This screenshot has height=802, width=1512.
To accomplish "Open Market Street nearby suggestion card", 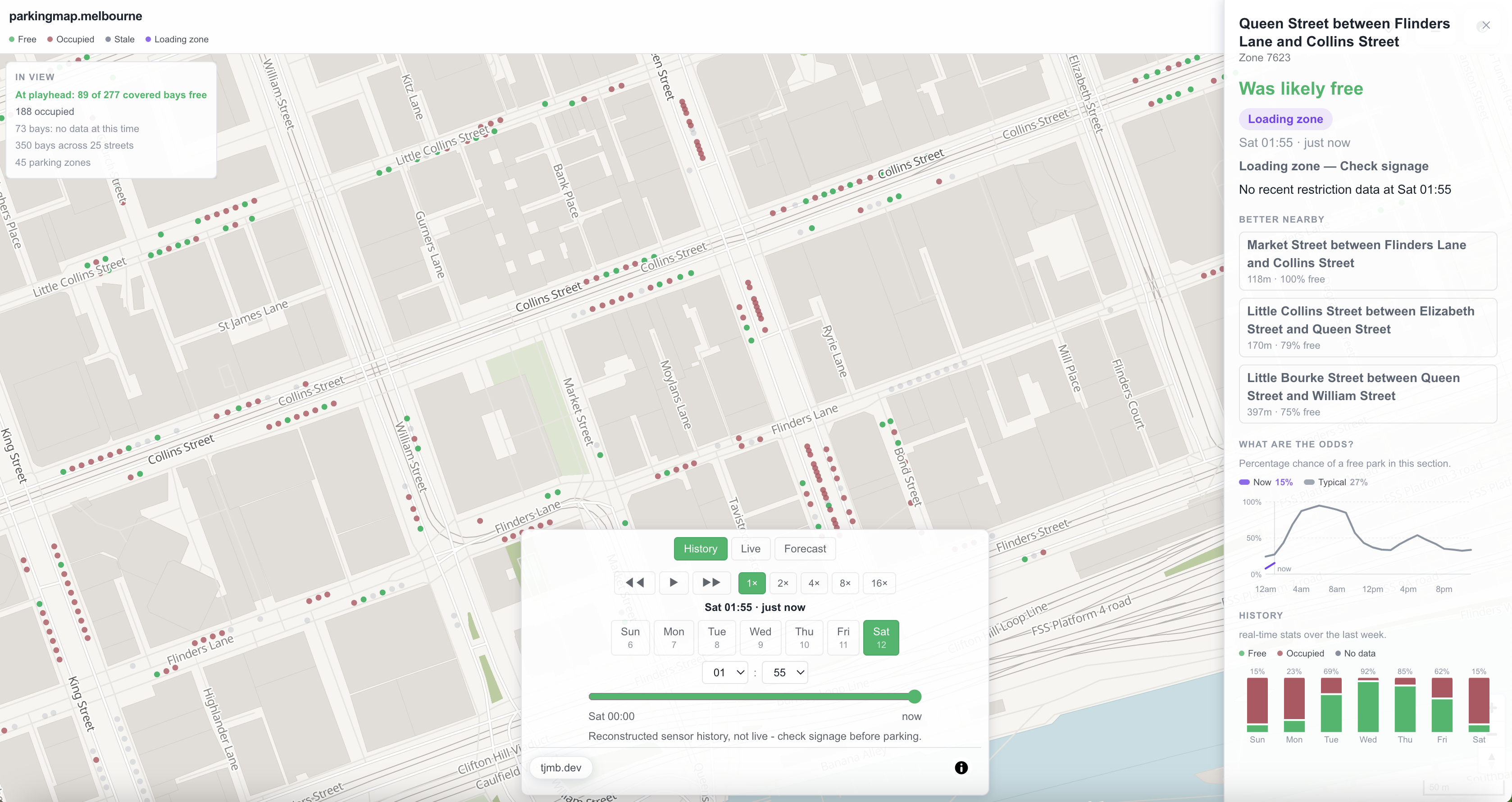I will click(1368, 261).
